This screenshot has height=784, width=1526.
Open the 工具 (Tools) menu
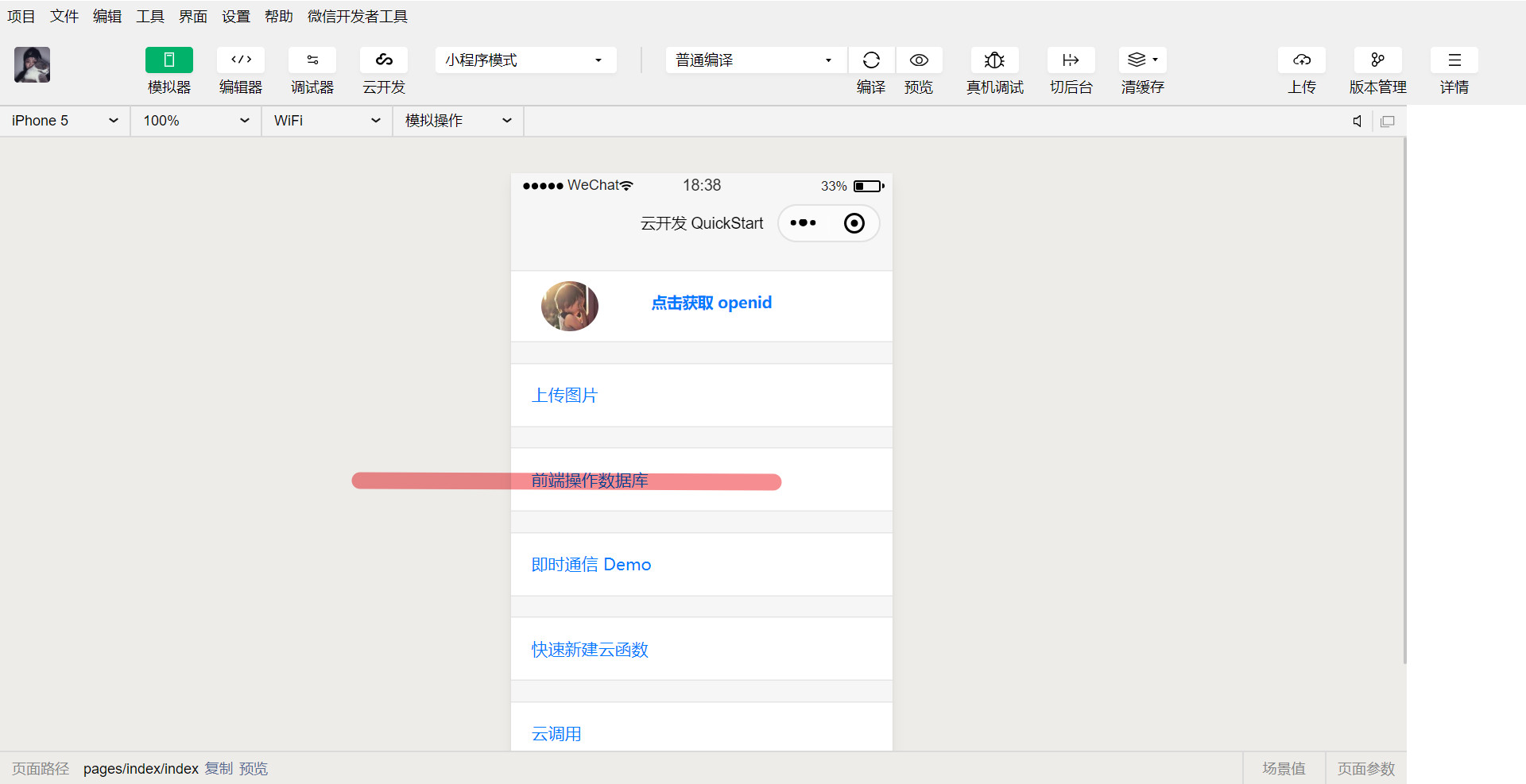click(x=150, y=17)
